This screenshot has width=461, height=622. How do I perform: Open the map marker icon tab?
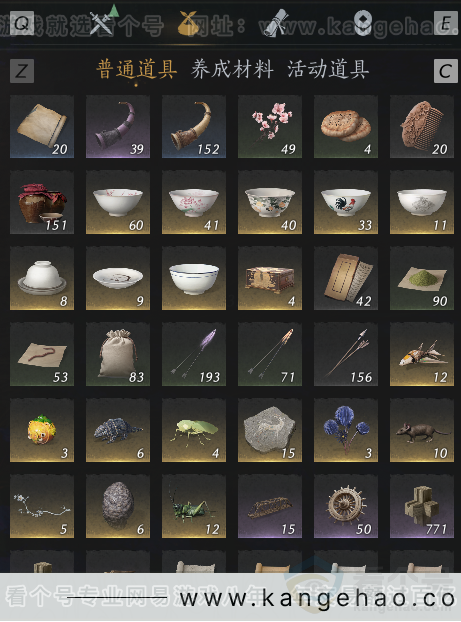pyautogui.click(x=363, y=23)
